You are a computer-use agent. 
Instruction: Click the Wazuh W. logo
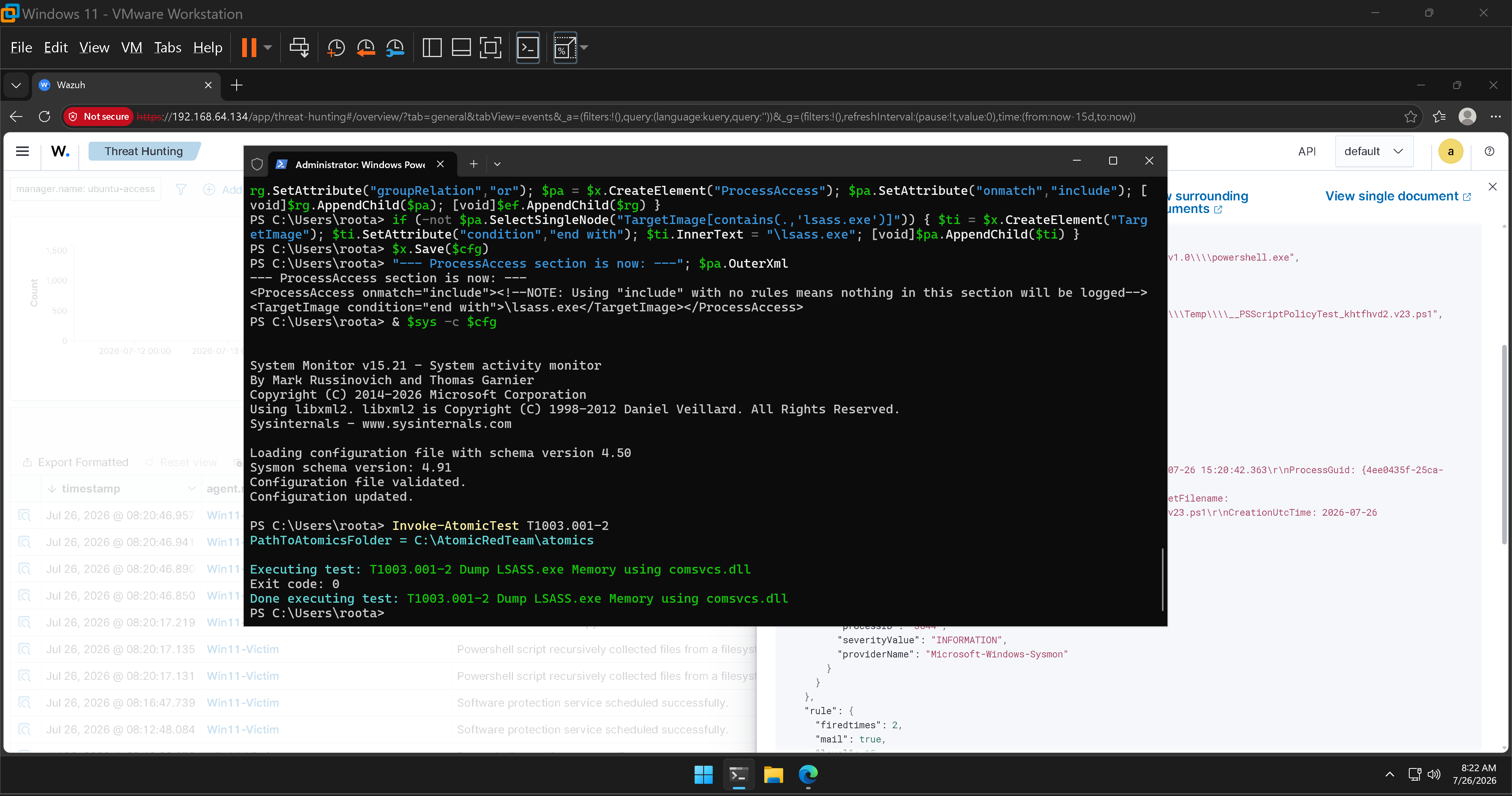(61, 152)
